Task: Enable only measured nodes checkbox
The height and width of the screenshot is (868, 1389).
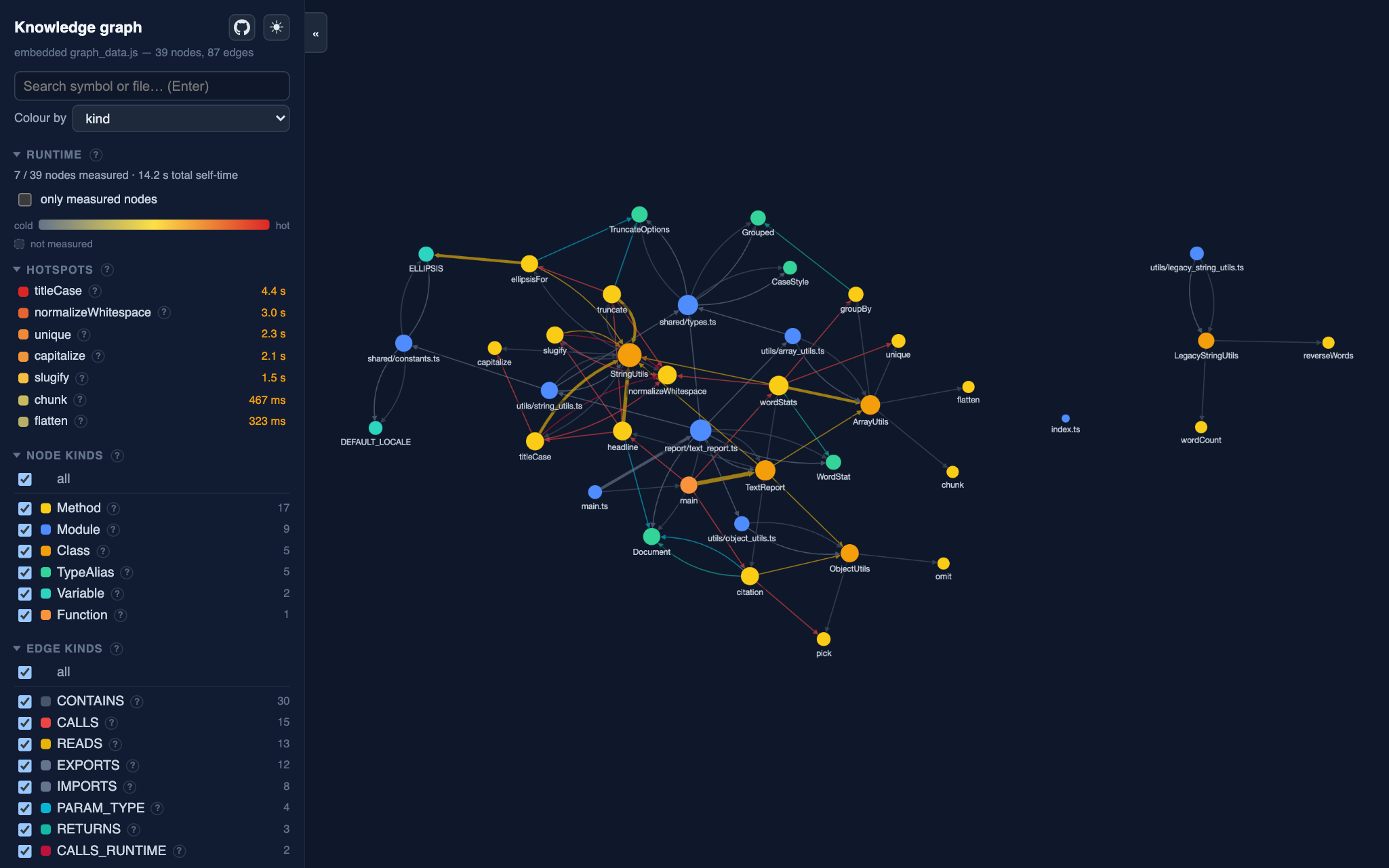Action: [25, 199]
